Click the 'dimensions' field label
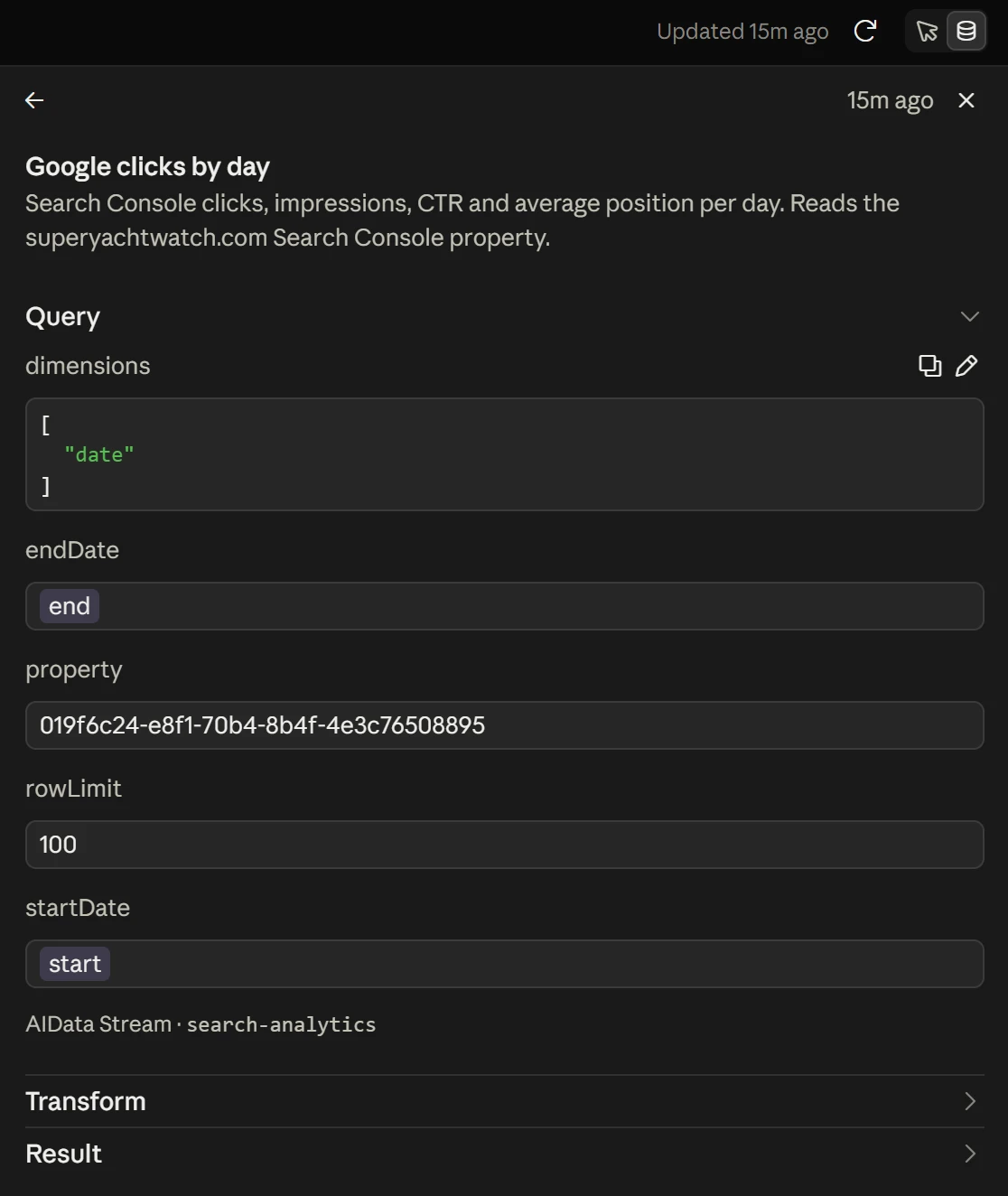Screen dimensions: 1008x1196 [88, 365]
